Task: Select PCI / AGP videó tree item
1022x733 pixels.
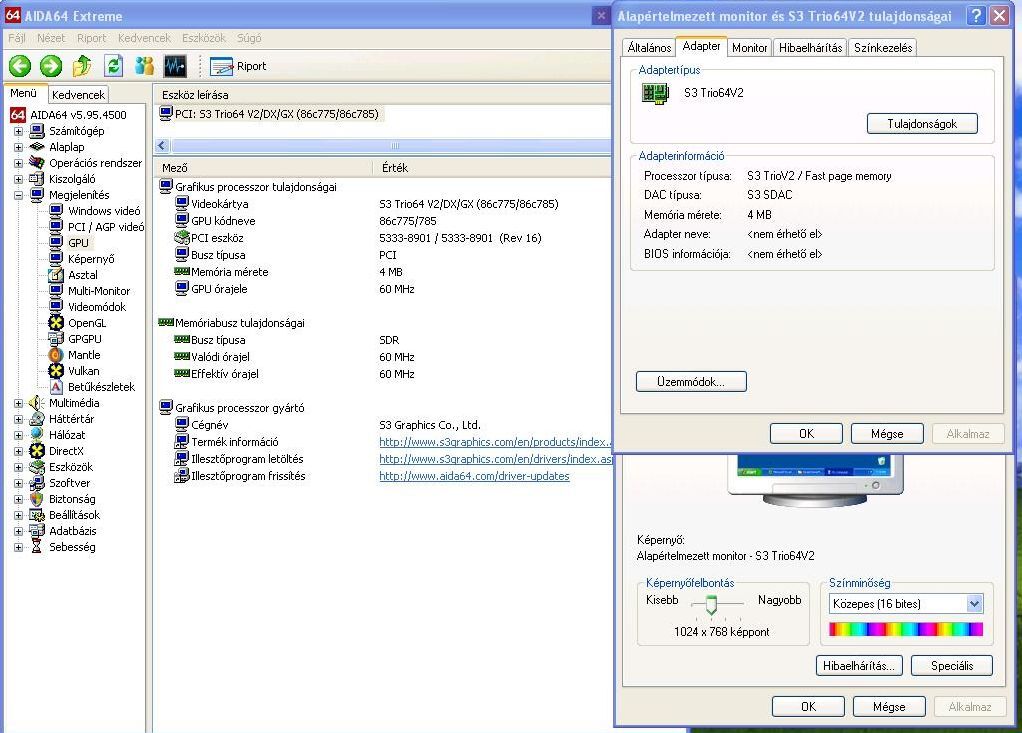Action: [x=106, y=227]
